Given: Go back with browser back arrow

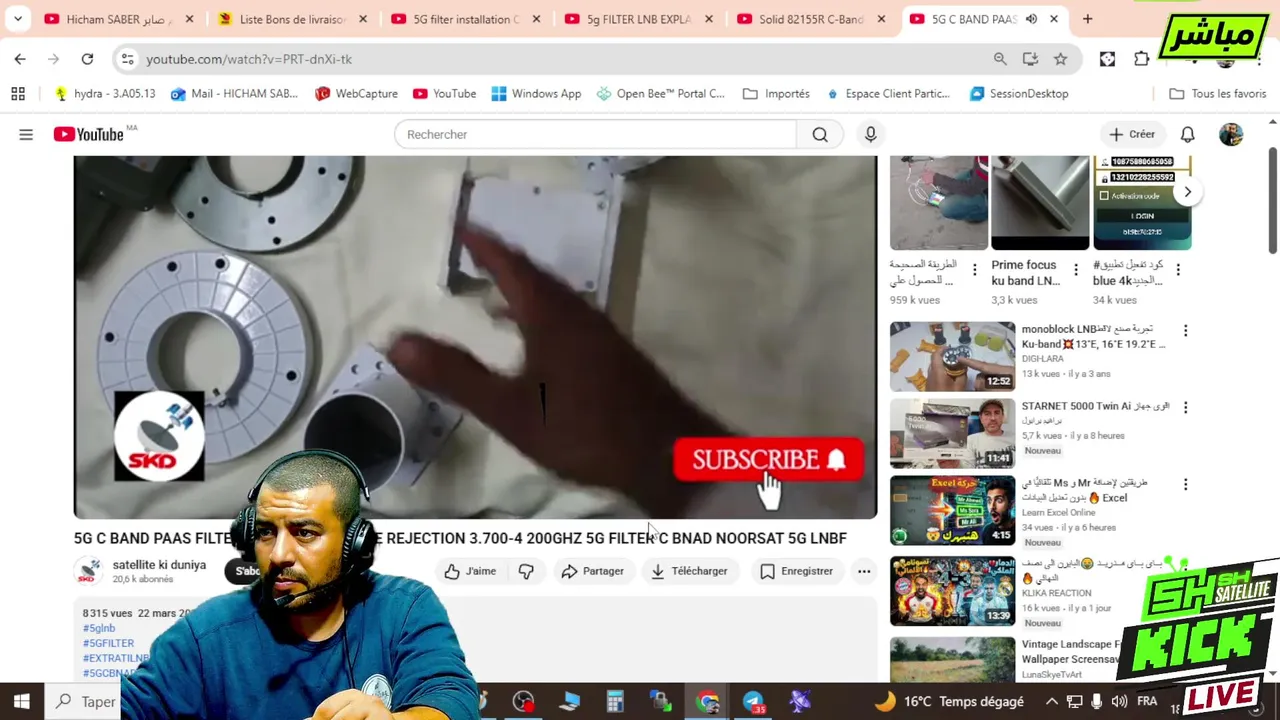Looking at the screenshot, I should click(20, 59).
